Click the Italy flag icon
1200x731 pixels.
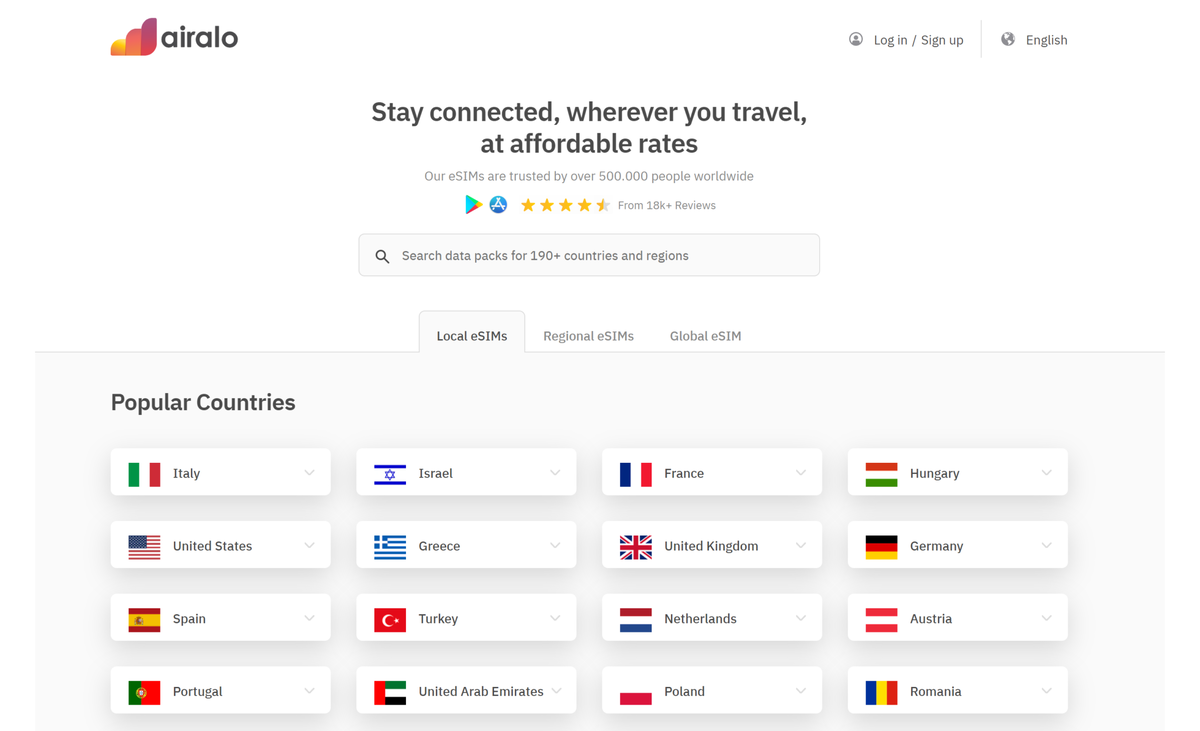pyautogui.click(x=144, y=474)
